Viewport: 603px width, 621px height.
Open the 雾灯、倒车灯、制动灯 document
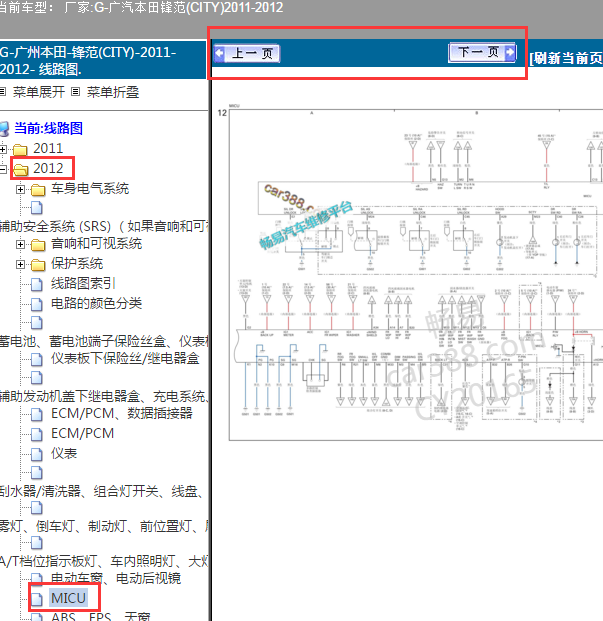(104, 527)
